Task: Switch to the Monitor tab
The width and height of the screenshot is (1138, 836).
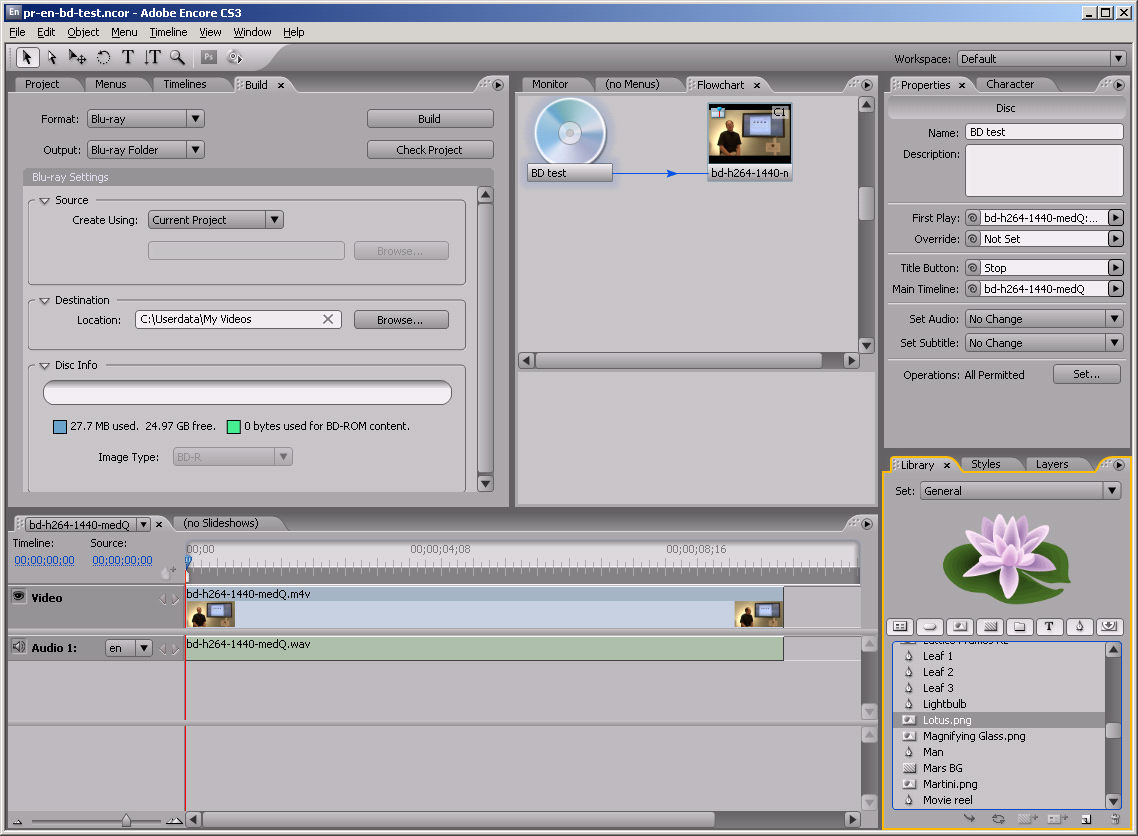Action: click(x=549, y=84)
